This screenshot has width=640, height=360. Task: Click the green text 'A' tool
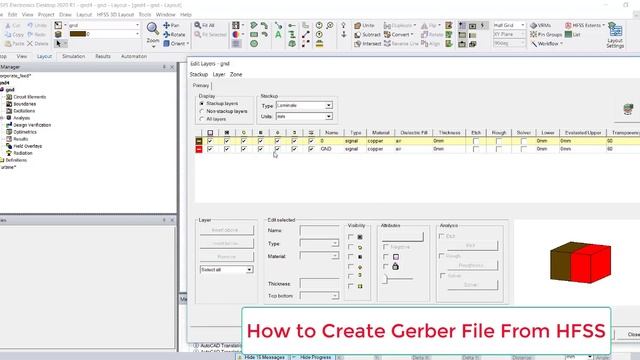click(x=278, y=35)
